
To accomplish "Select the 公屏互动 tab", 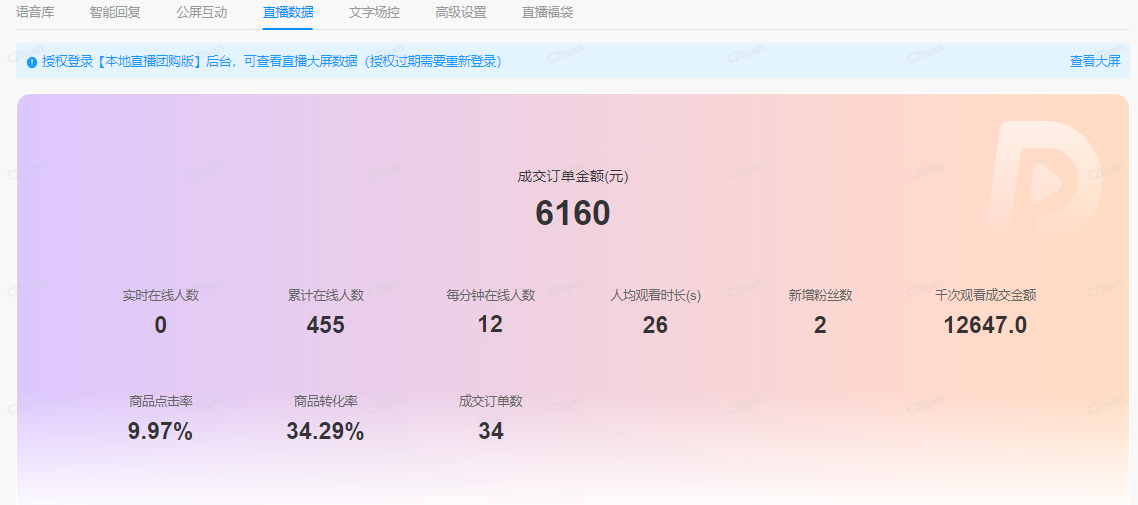I will pos(201,13).
